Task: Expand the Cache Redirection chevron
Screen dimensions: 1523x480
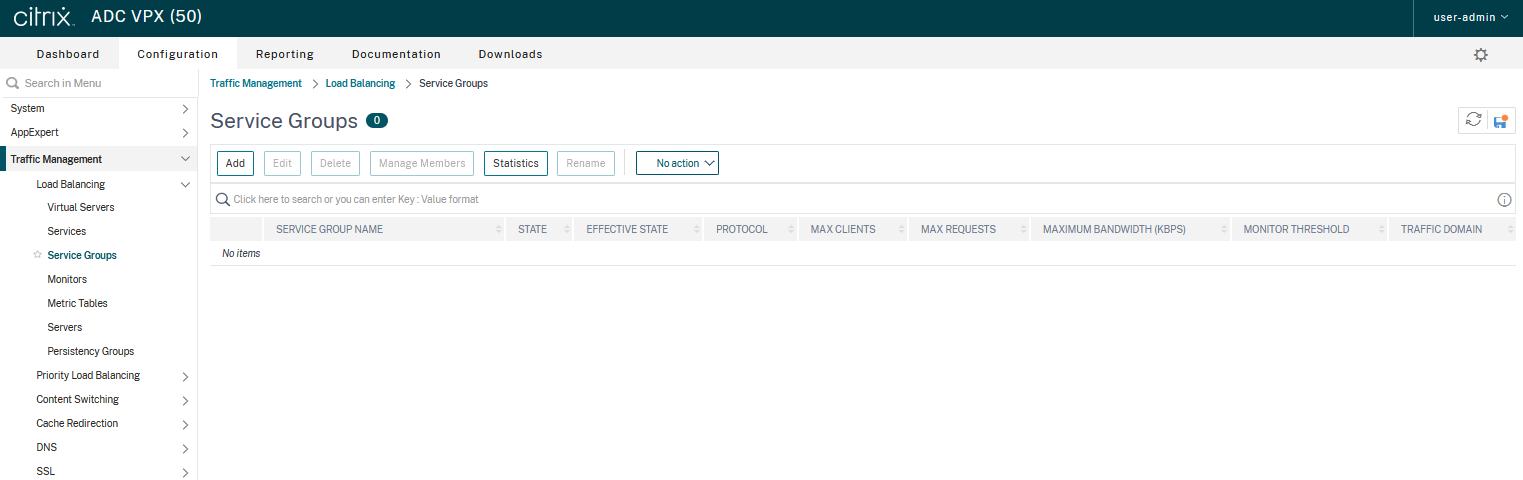Action: 185,424
